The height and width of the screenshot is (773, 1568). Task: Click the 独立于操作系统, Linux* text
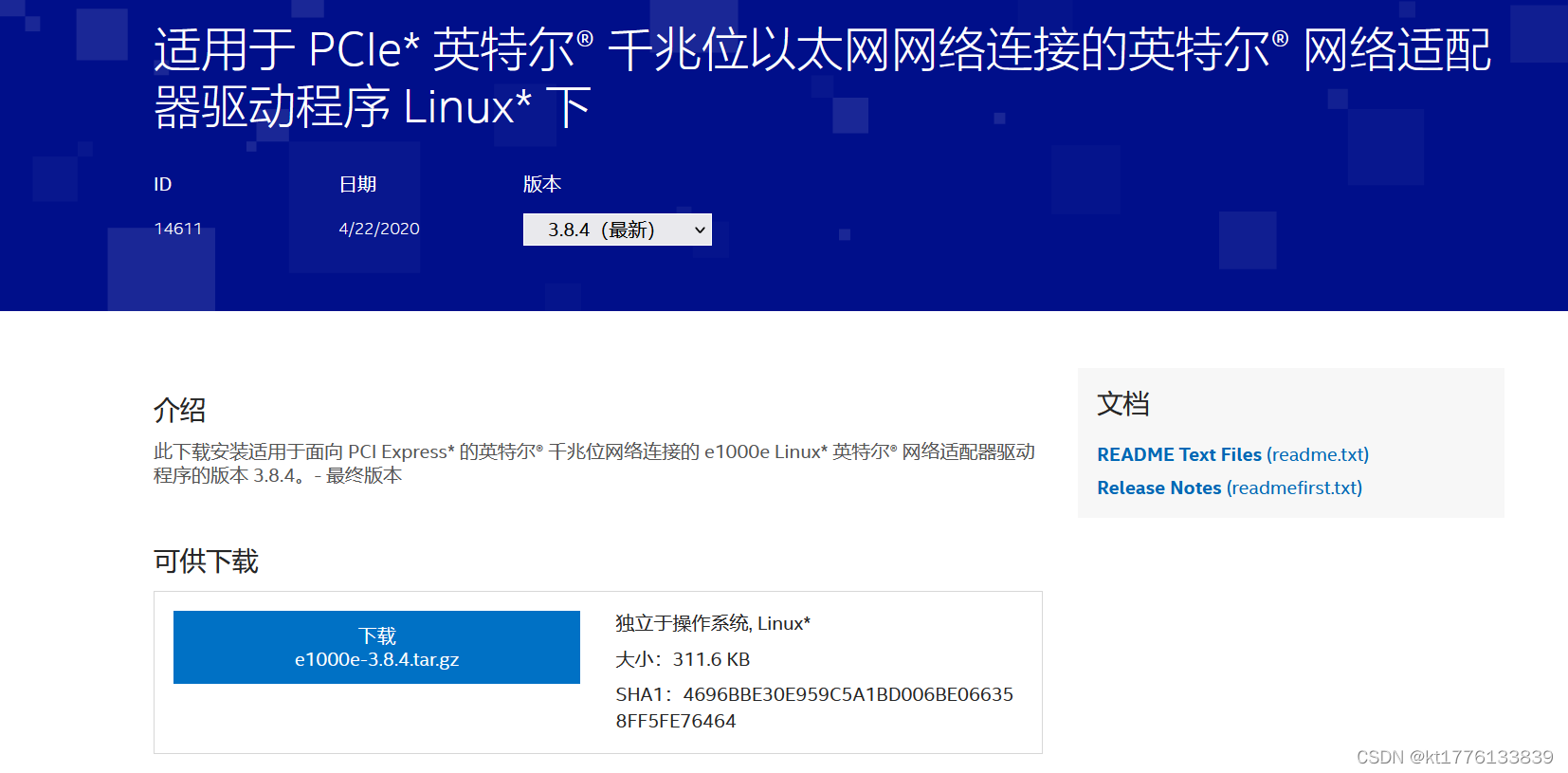tap(713, 623)
